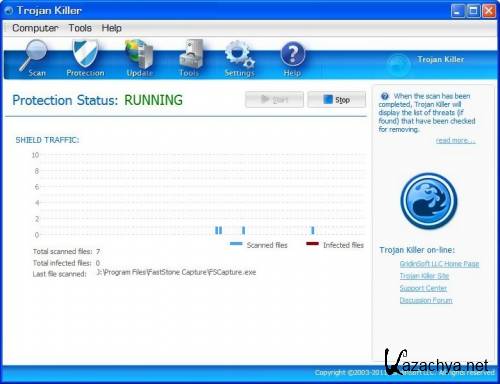Click the Total scanned files value
The image size is (500, 384).
[98, 251]
